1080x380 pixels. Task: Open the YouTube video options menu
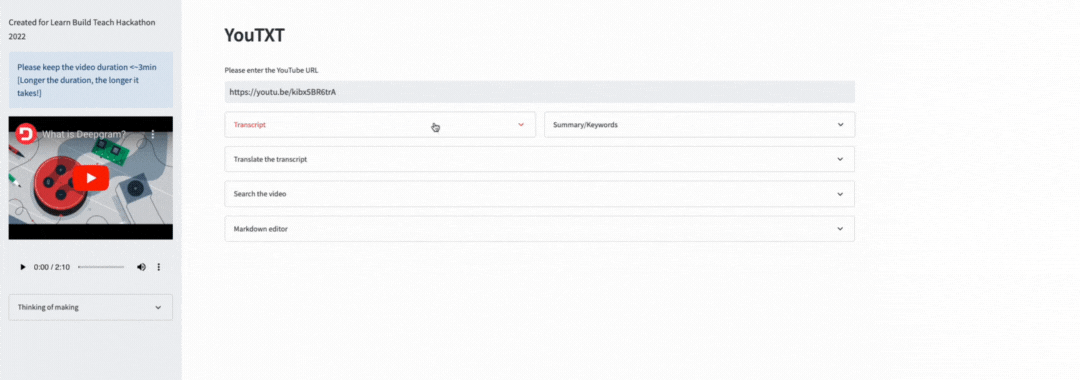pyautogui.click(x=153, y=134)
